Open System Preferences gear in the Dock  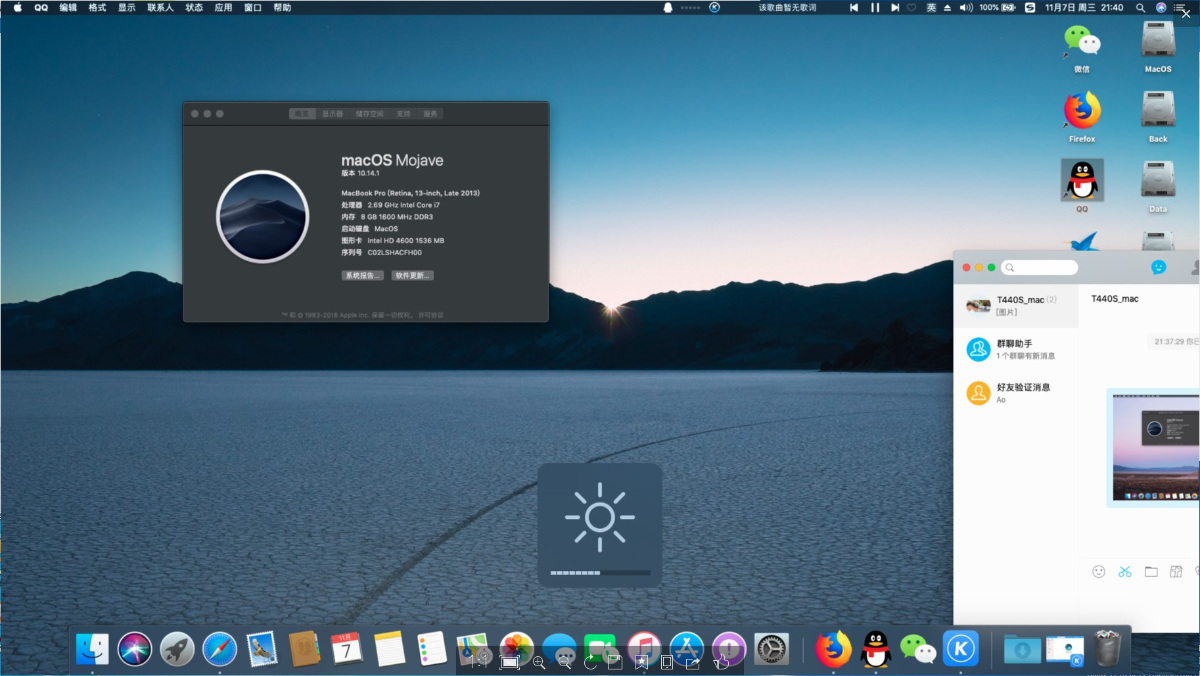772,649
